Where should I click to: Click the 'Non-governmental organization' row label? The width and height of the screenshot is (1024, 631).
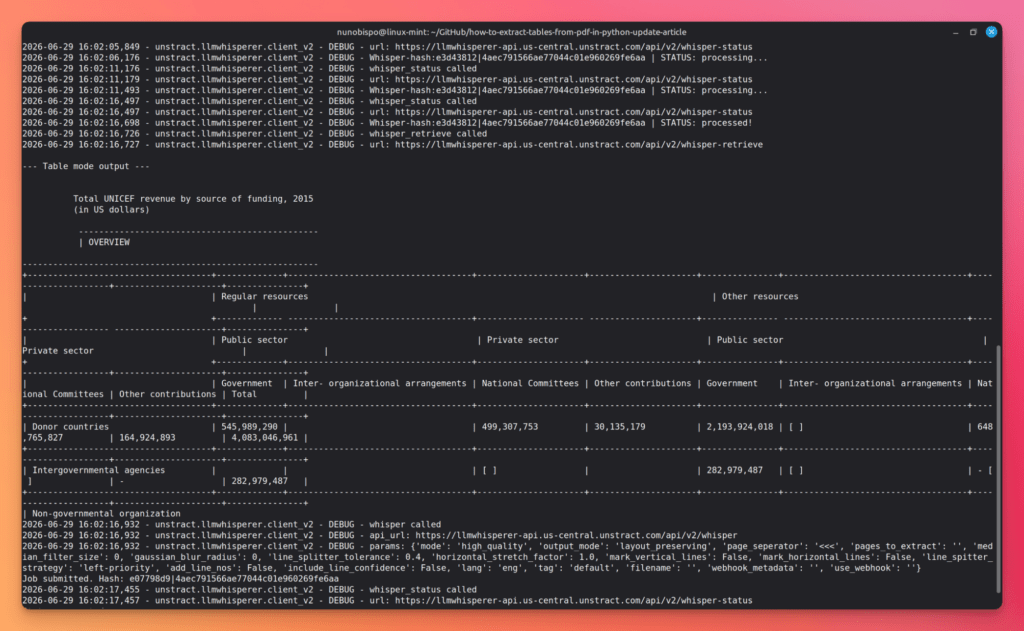106,514
